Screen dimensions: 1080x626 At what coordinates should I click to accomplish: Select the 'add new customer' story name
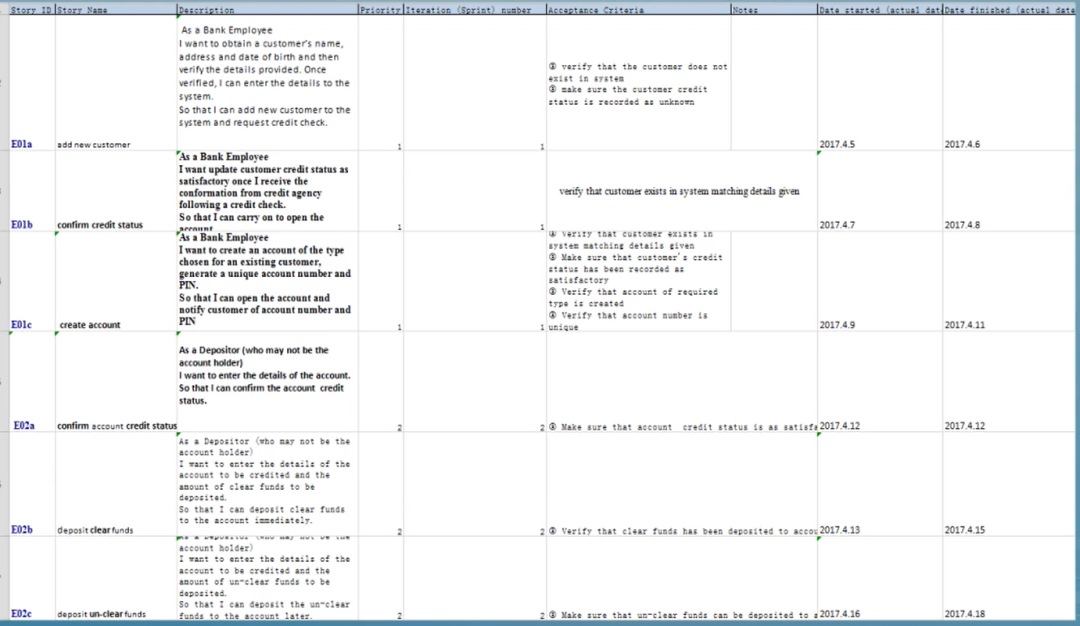pyautogui.click(x=94, y=145)
